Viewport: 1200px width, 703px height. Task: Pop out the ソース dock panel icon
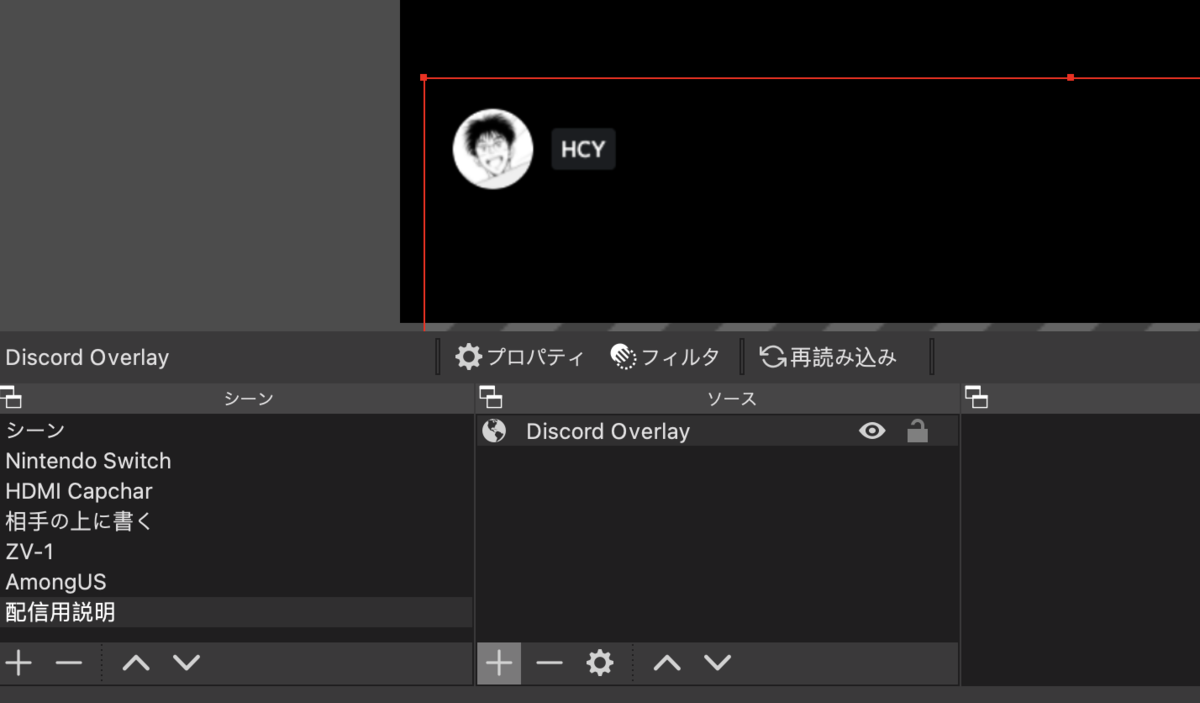491,398
